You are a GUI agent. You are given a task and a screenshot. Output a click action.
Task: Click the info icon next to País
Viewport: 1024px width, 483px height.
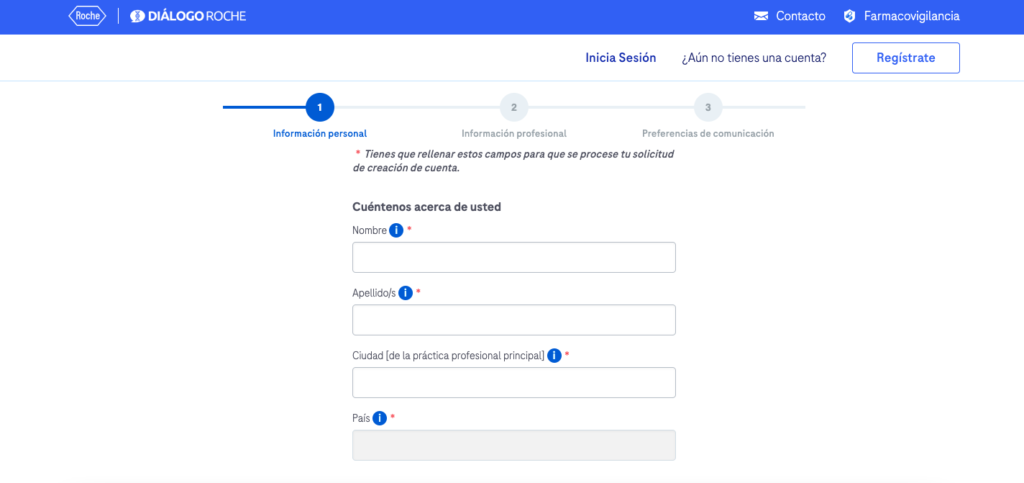[380, 418]
